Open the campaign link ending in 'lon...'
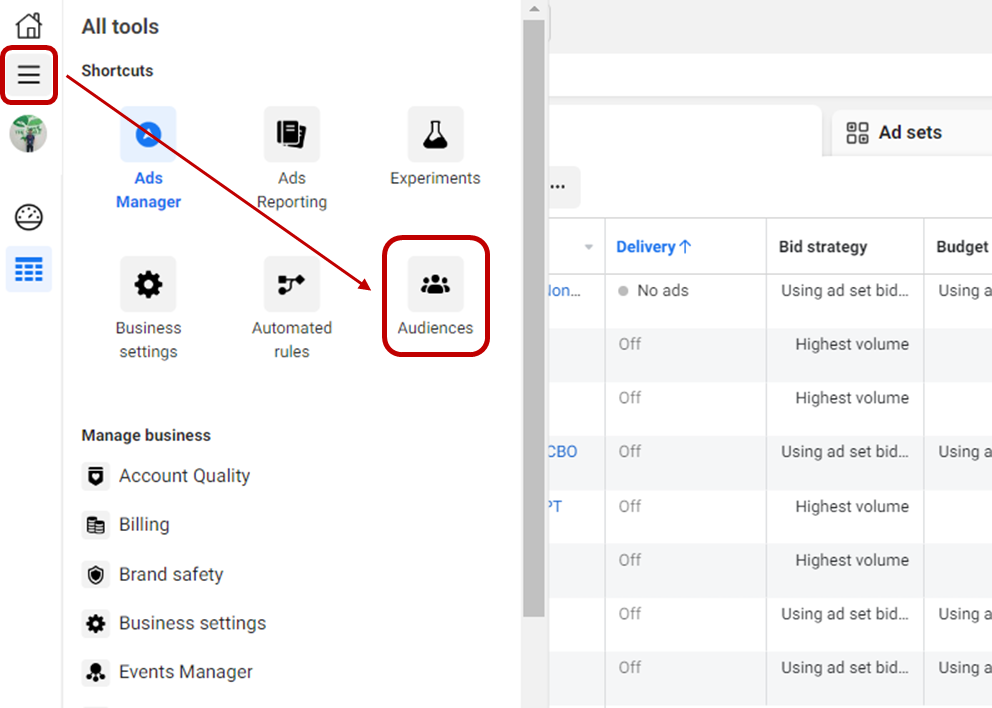The height and width of the screenshot is (708, 992). click(564, 290)
